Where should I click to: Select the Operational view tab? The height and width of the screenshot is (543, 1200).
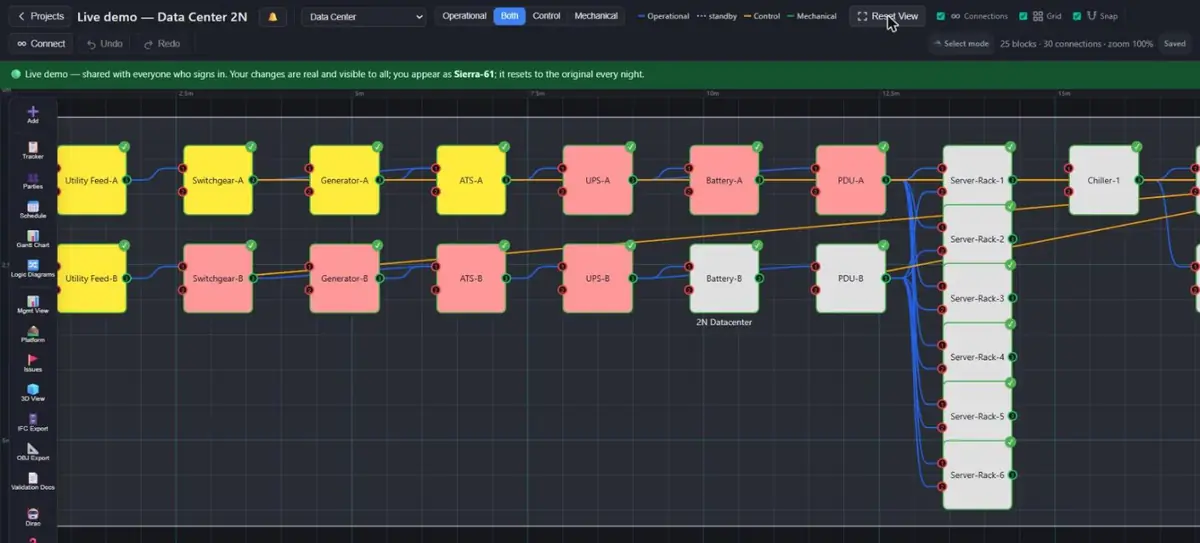click(464, 16)
